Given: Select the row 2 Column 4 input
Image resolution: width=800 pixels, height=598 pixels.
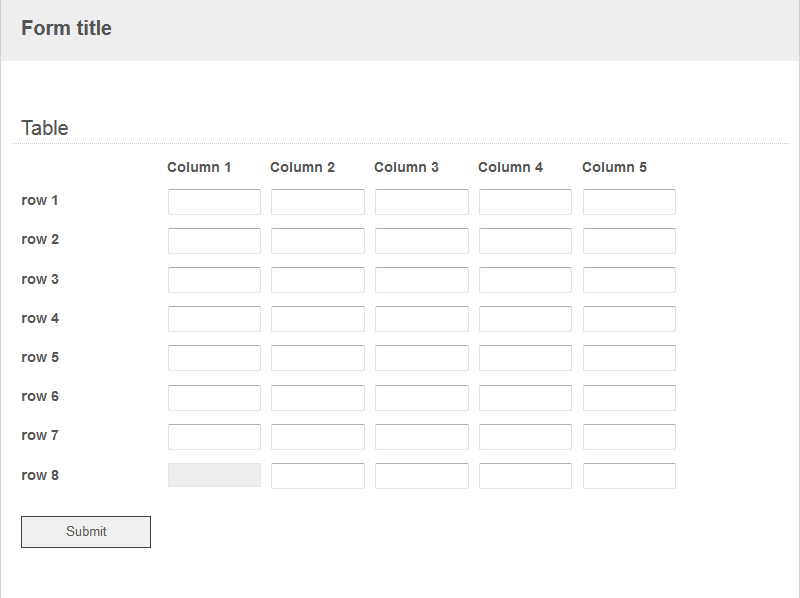Looking at the screenshot, I should coord(526,241).
